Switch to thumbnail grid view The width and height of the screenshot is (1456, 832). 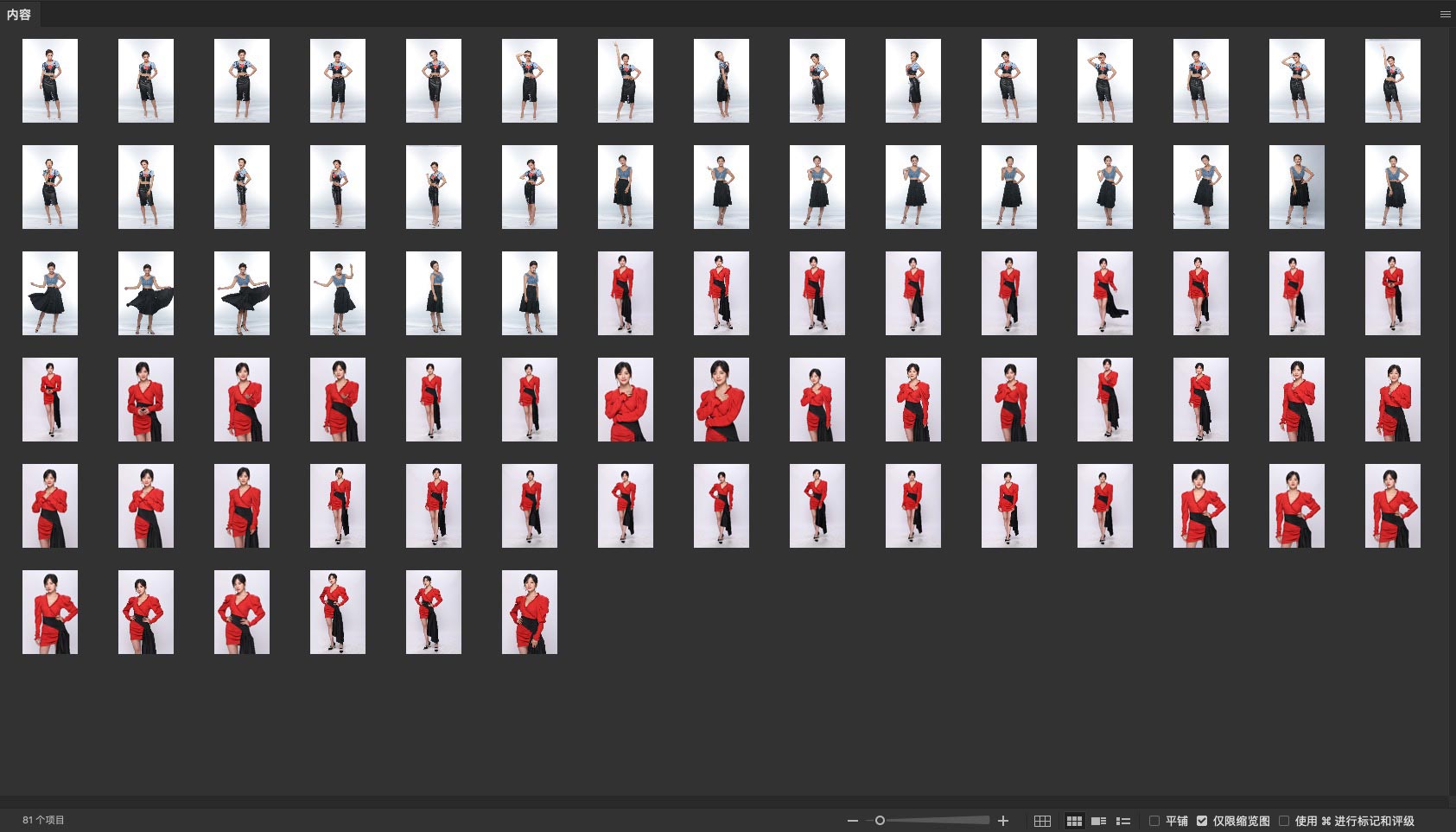[x=1074, y=821]
